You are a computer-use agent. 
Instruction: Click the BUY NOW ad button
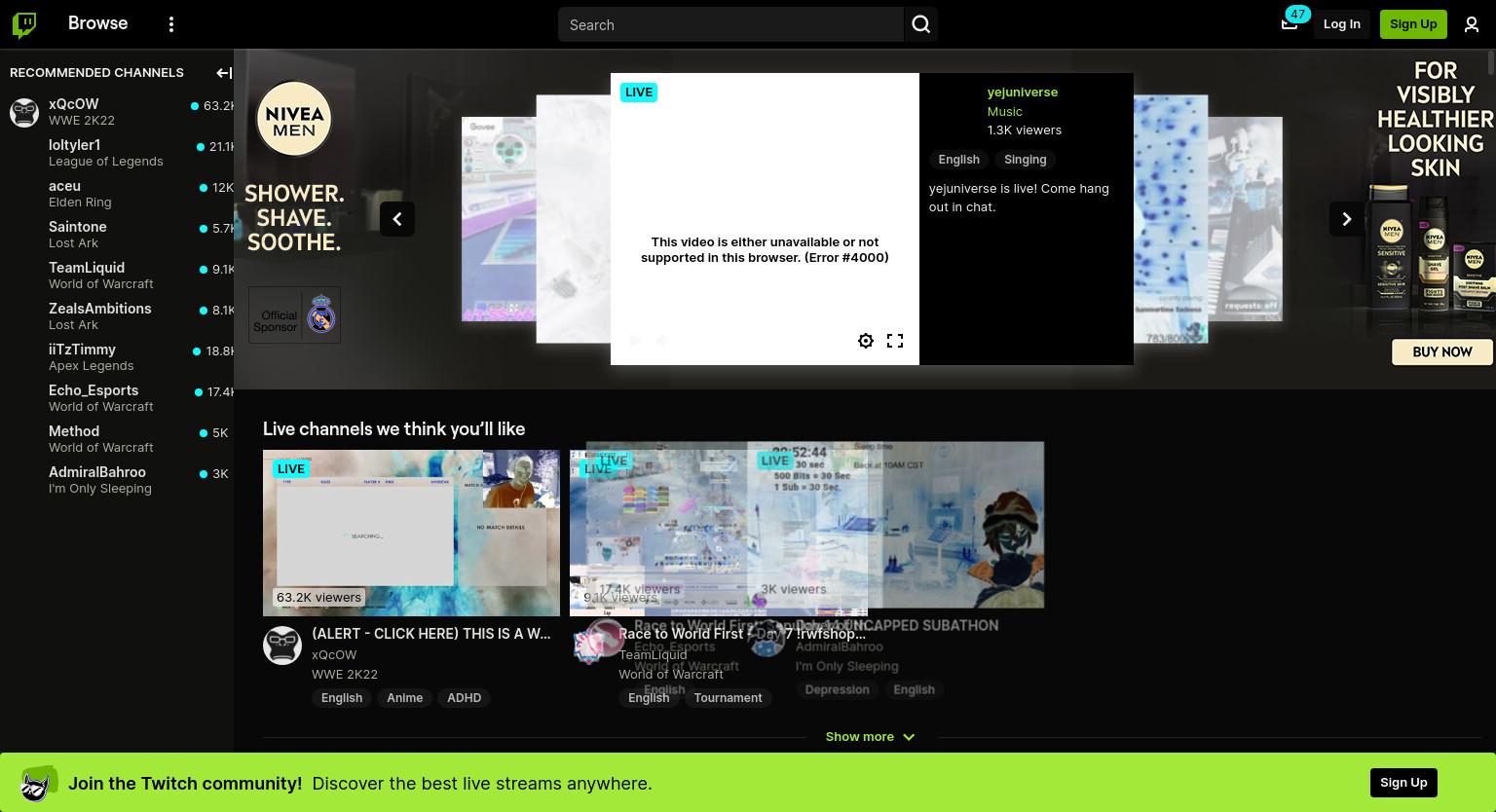coord(1442,351)
